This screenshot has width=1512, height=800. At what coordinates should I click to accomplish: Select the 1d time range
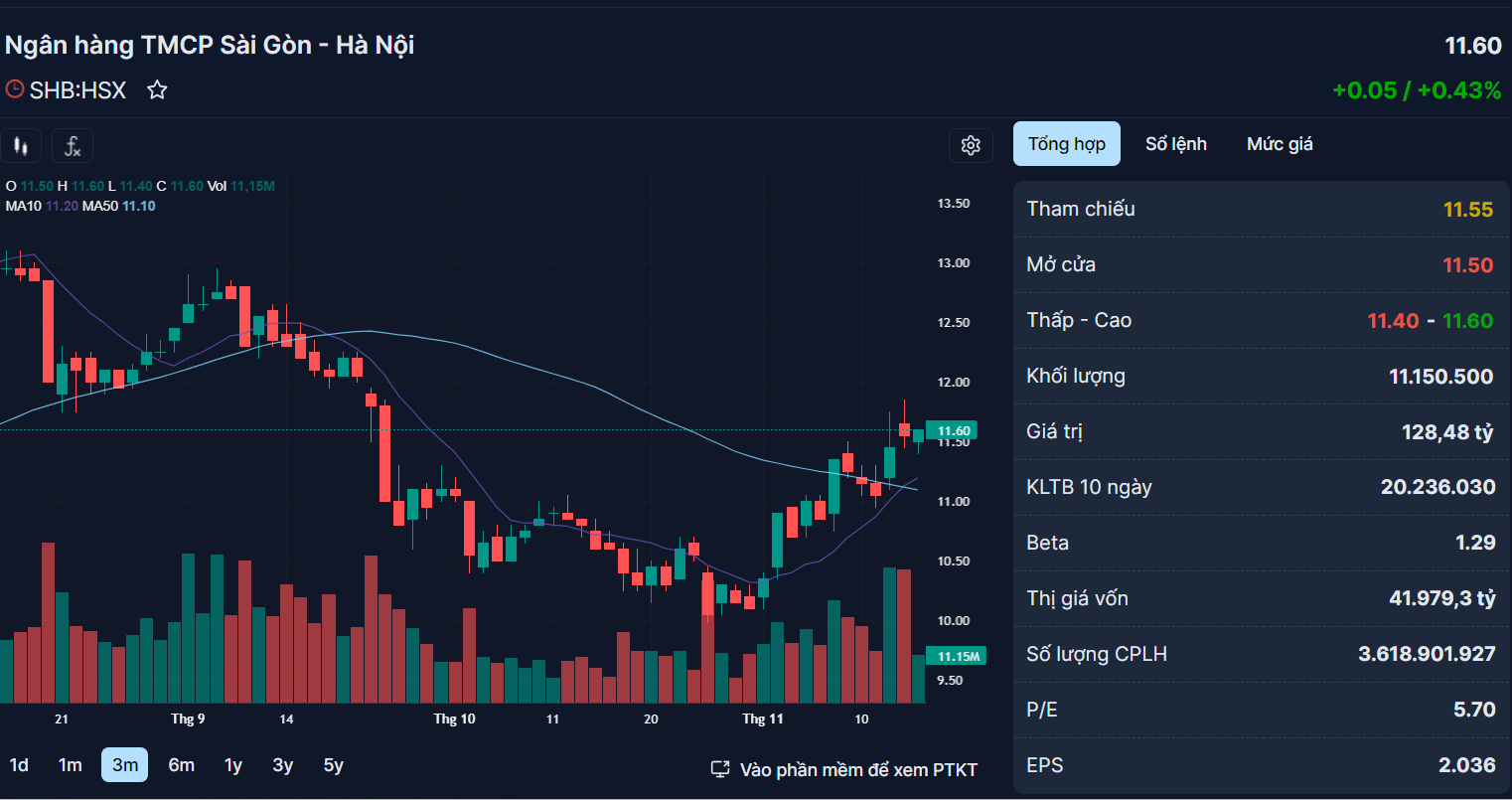(19, 765)
